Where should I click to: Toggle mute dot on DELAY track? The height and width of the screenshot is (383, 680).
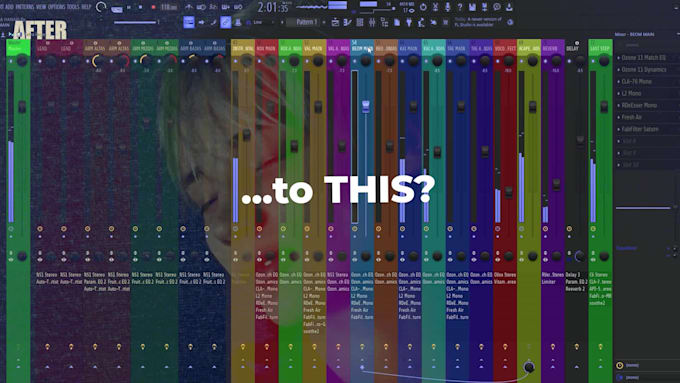tap(569, 61)
